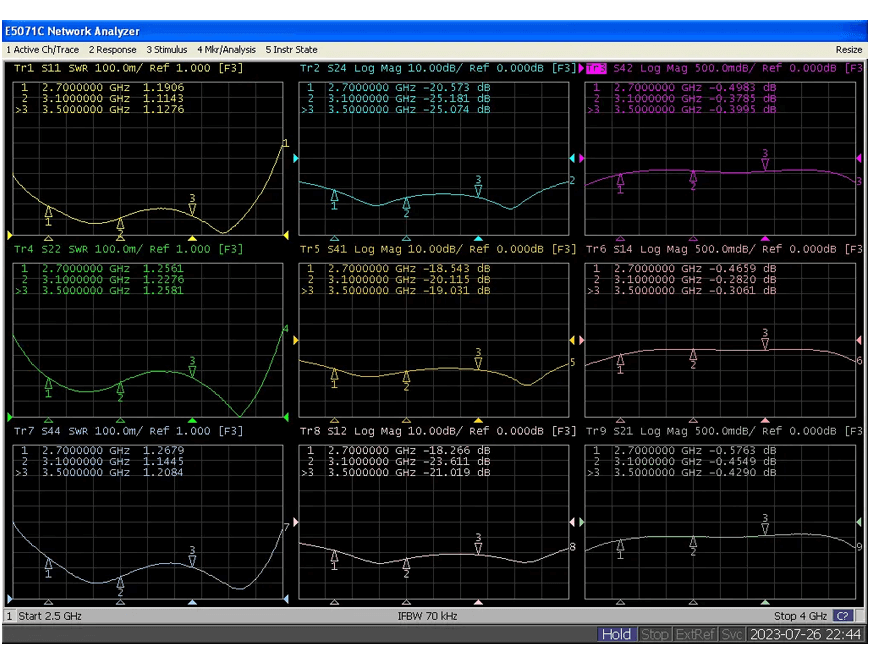Open the Stimulus menu
This screenshot has height=653, width=870.
(x=167, y=50)
